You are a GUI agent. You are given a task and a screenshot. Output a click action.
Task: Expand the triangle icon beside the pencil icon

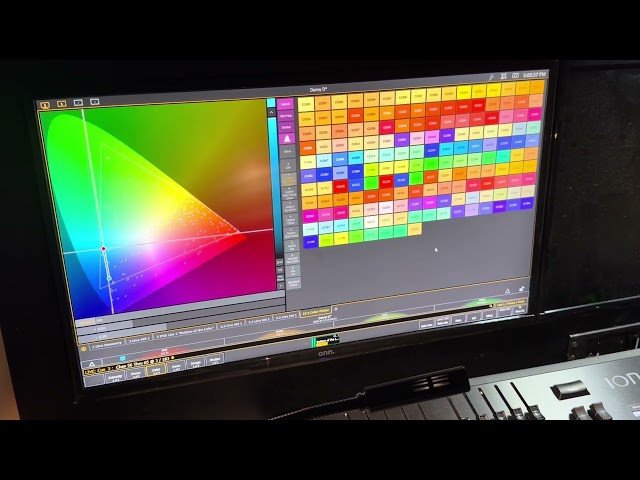coord(507,291)
